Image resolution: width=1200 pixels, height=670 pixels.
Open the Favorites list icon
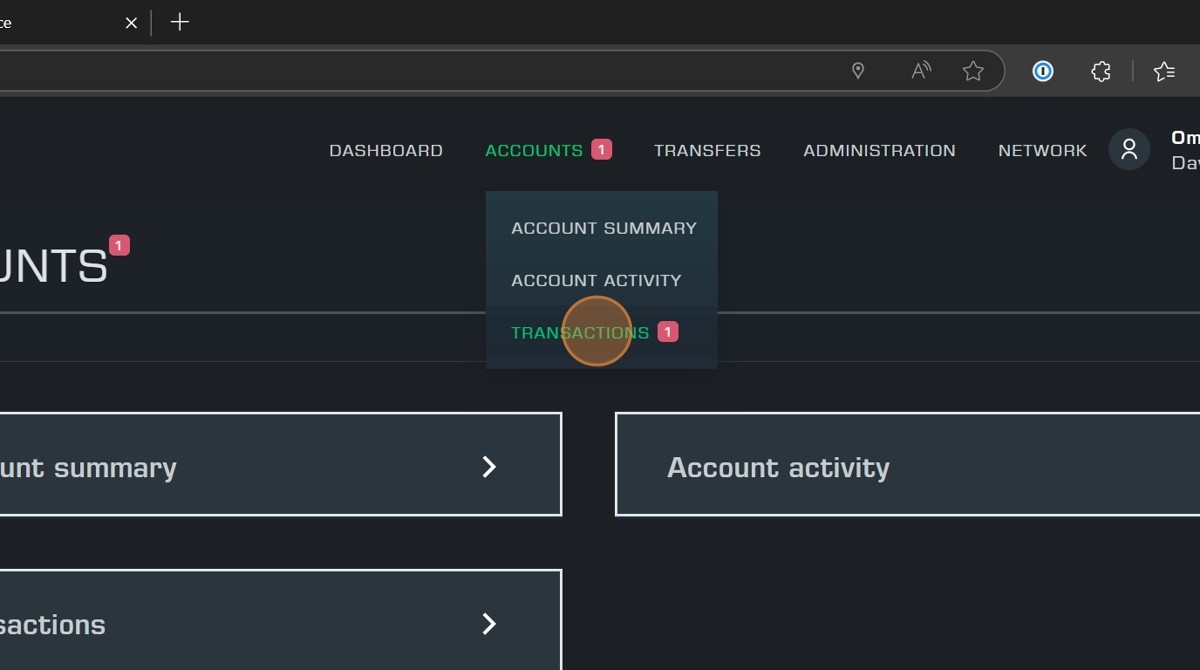(1164, 71)
